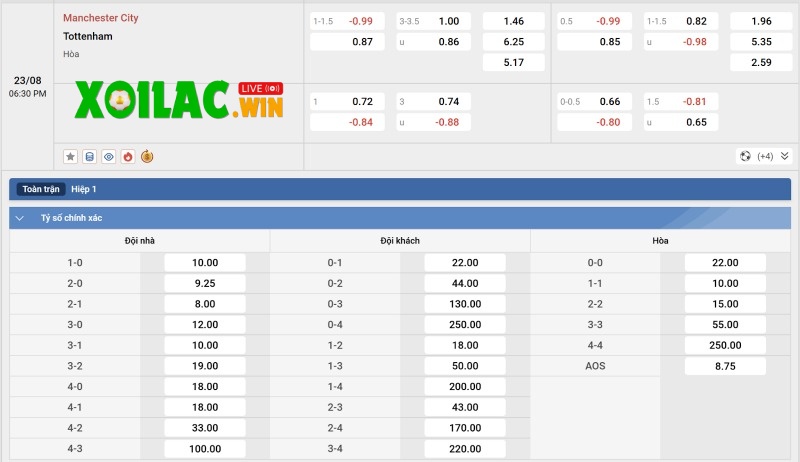Image resolution: width=800 pixels, height=462 pixels.
Task: Open the database statistics icon
Action: pos(89,156)
